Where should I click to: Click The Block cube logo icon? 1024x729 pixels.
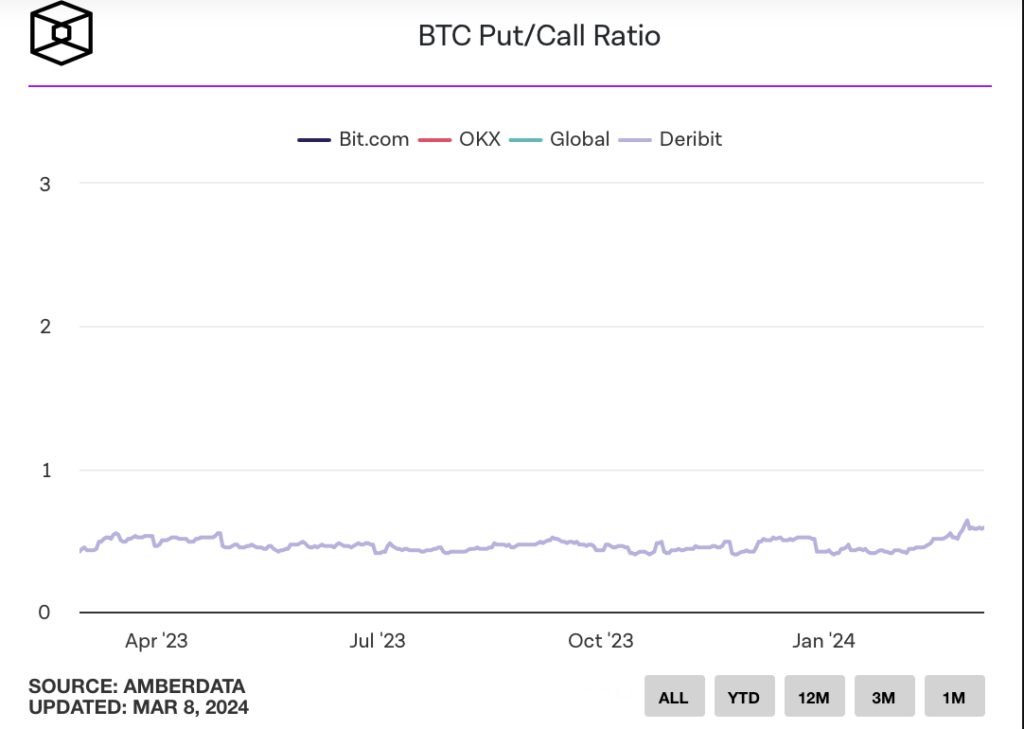coord(61,36)
